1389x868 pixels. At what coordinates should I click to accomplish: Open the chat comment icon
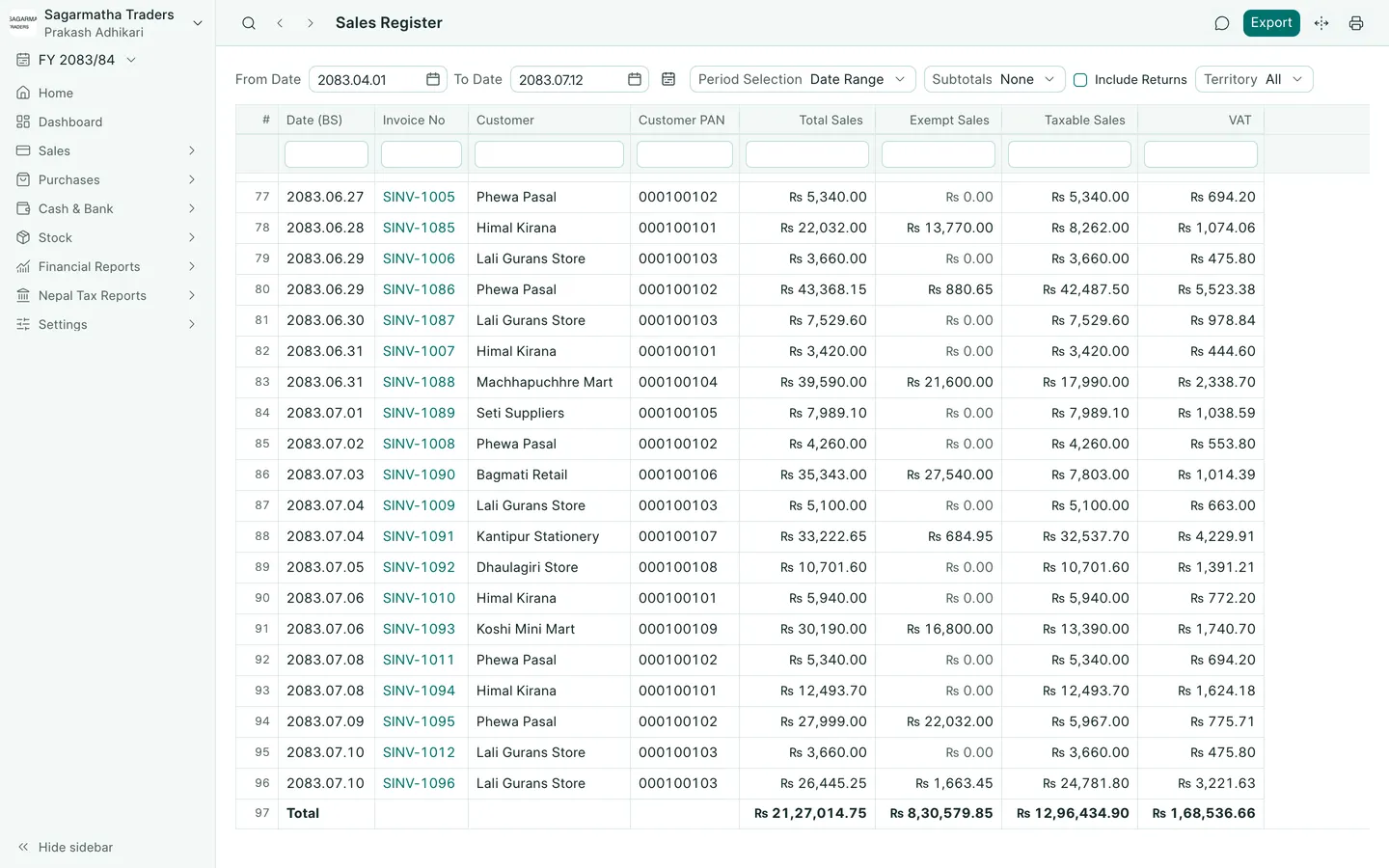tap(1221, 23)
